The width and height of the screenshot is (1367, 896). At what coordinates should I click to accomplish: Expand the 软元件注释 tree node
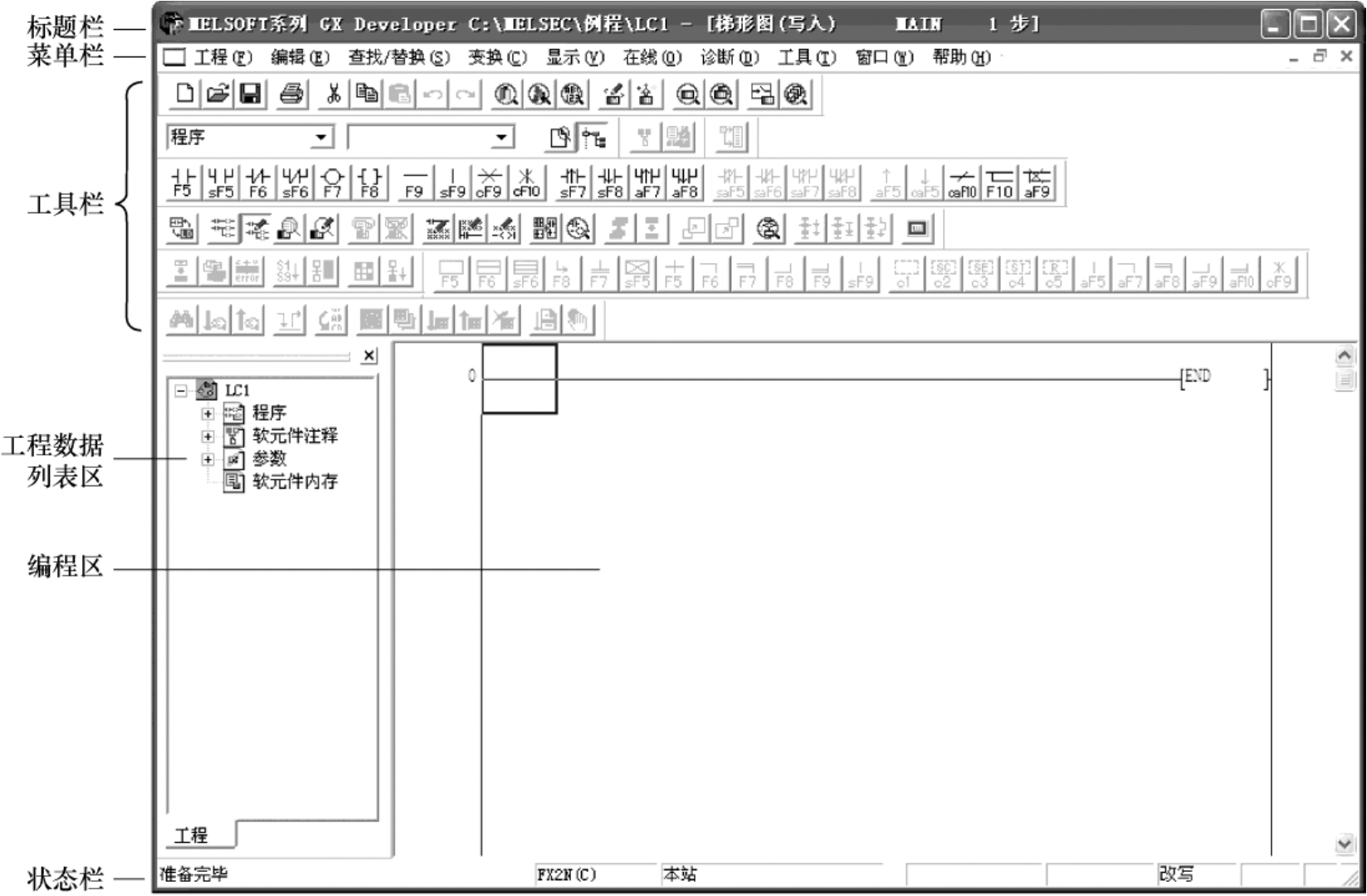(x=207, y=436)
